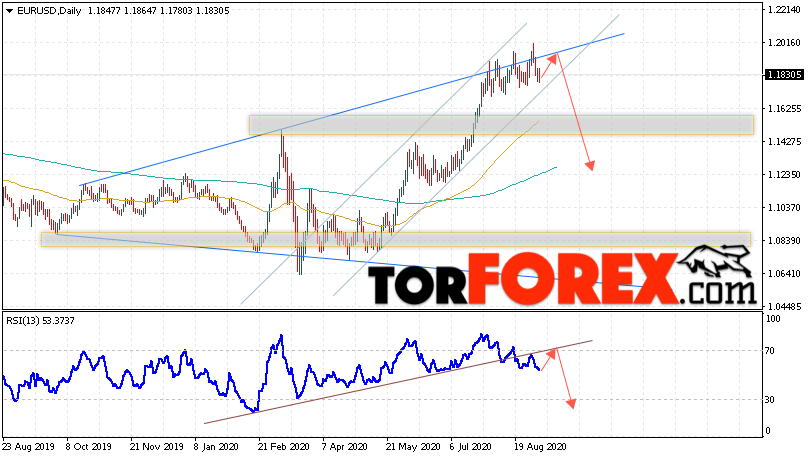The image size is (808, 458).
Task: Click the current price tag 1.18305
Action: click(x=784, y=75)
